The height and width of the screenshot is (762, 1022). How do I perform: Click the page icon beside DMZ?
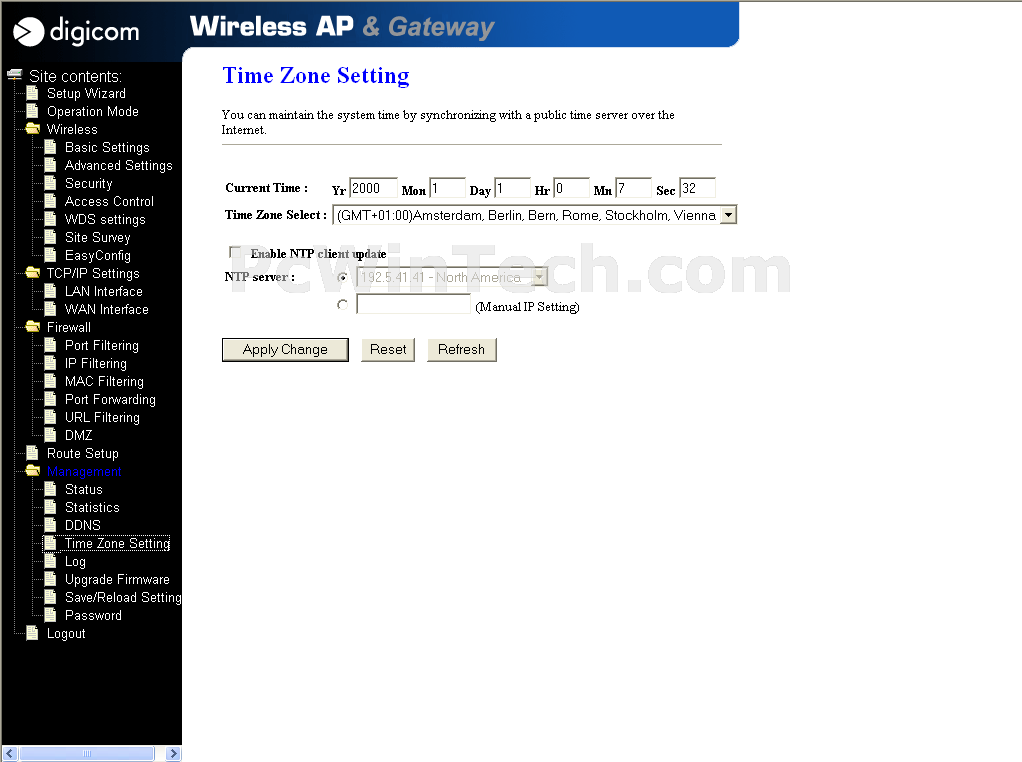point(50,435)
